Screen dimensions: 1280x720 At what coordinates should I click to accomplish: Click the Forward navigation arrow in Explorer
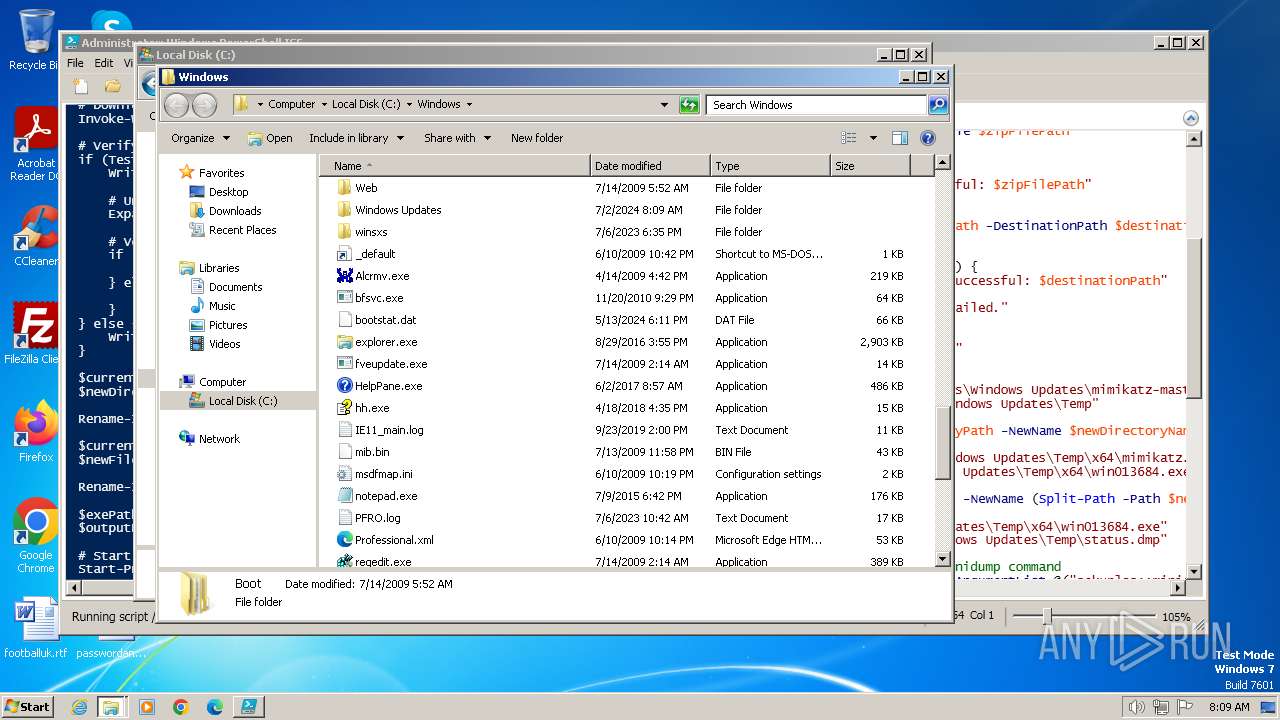204,104
